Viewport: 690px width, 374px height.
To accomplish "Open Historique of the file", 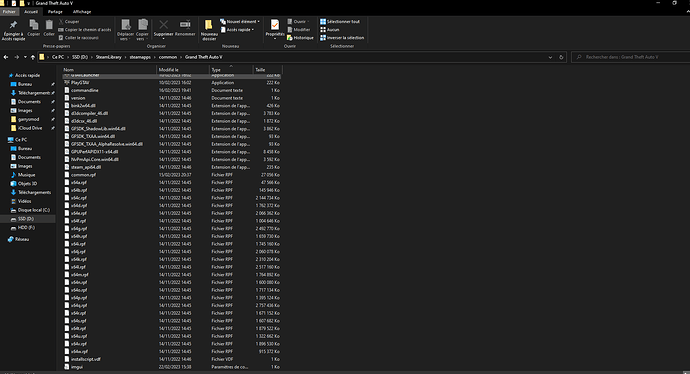I will click(300, 38).
